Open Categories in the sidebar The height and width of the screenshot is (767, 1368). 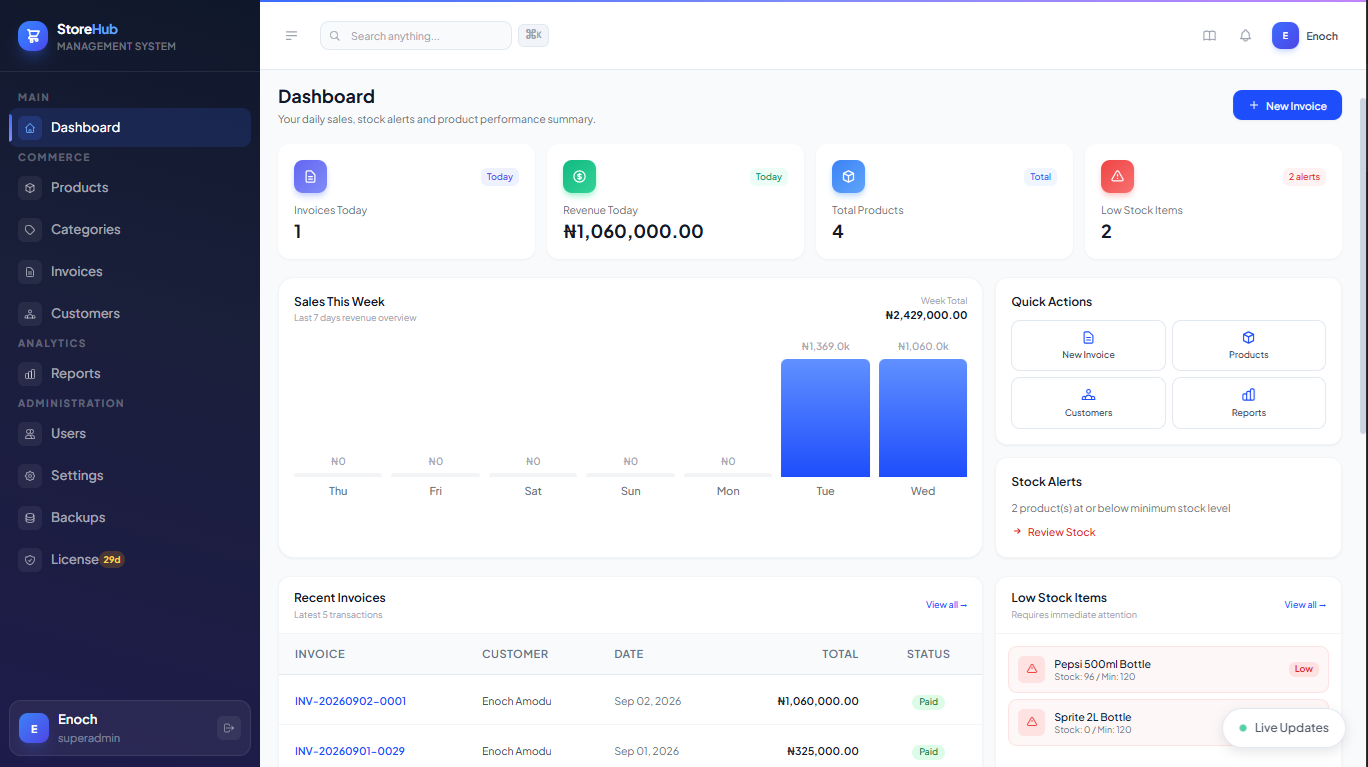click(130, 229)
